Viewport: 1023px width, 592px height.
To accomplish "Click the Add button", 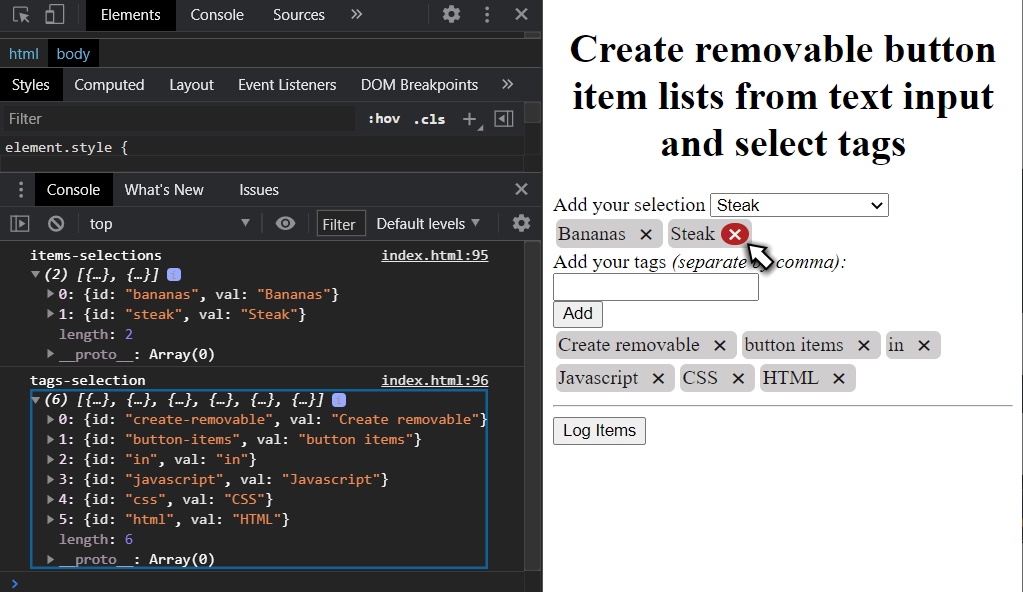I will pos(577,314).
